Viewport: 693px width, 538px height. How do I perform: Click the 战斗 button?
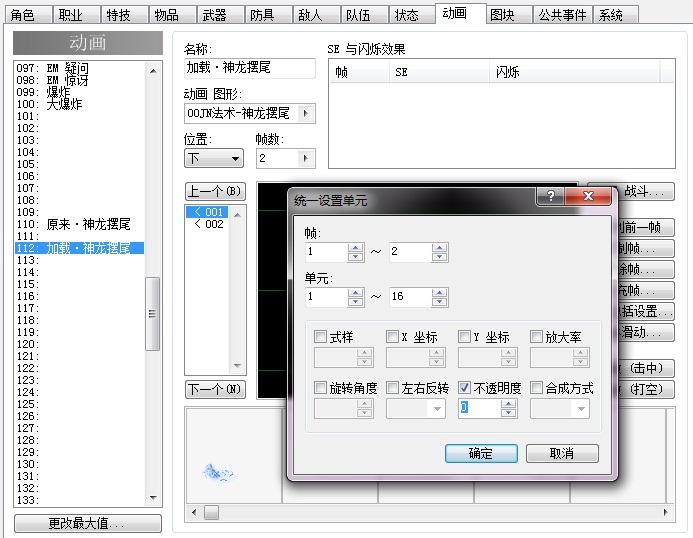[x=644, y=191]
